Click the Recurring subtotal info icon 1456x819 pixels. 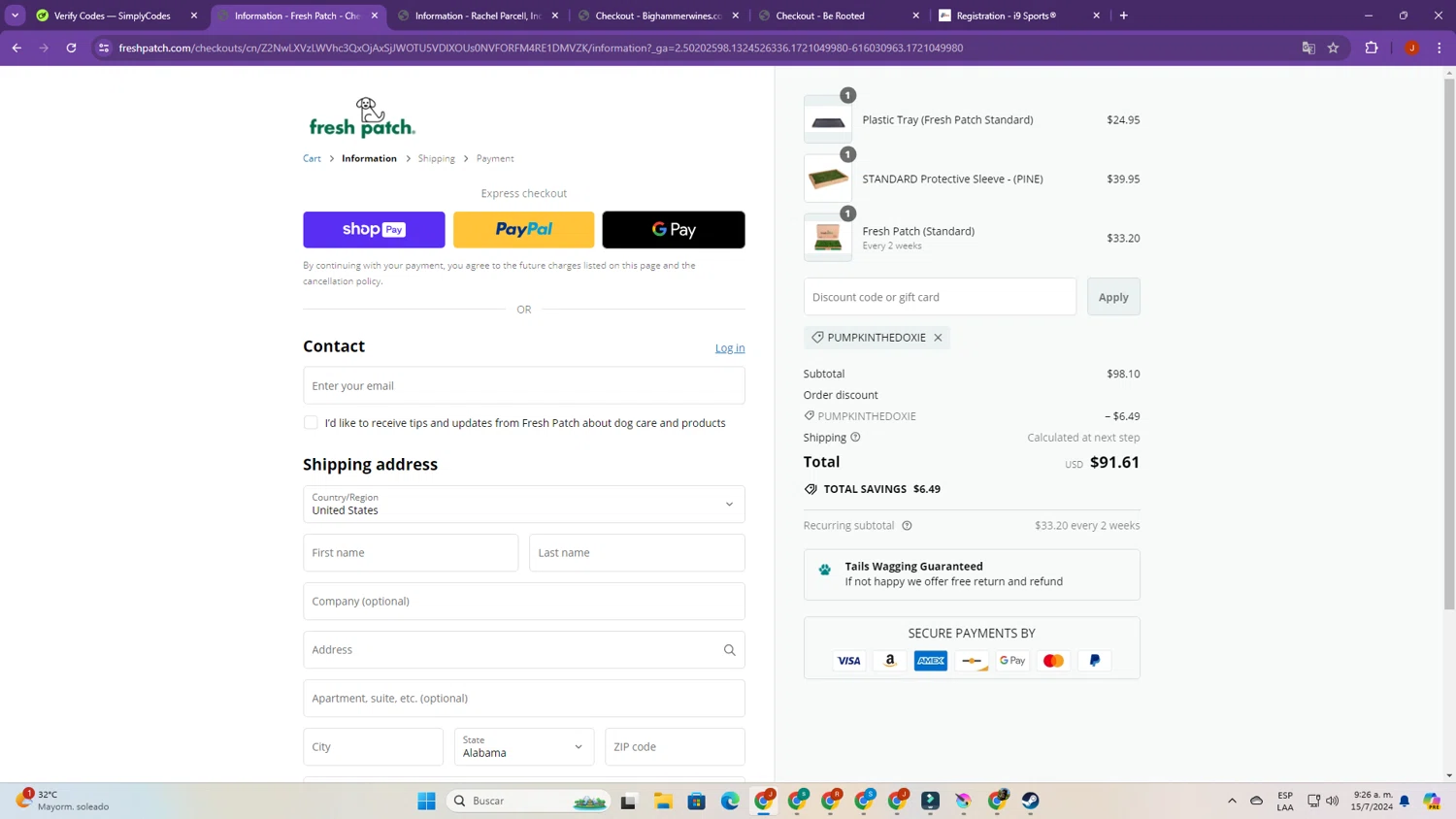(x=907, y=526)
